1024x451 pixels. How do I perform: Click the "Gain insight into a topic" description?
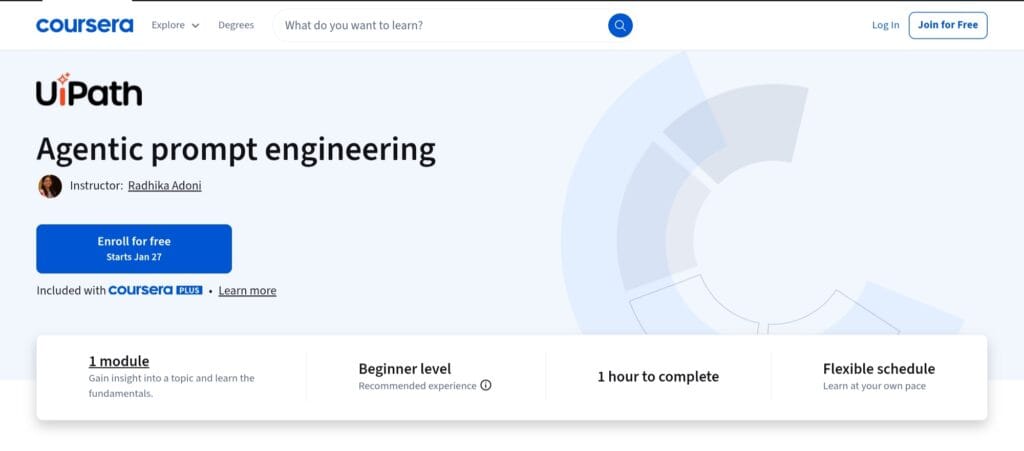(171, 385)
